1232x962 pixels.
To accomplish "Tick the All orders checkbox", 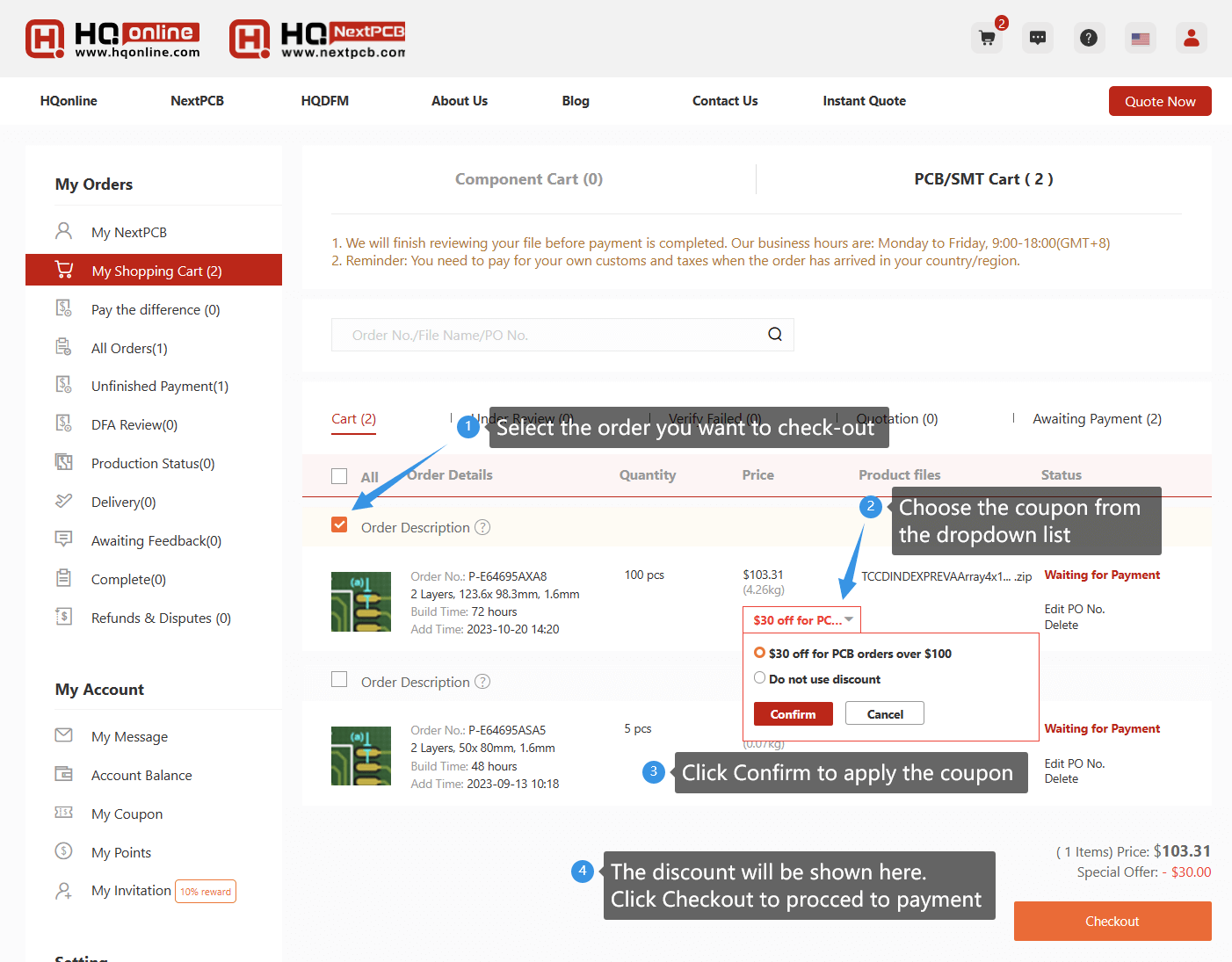I will point(339,476).
